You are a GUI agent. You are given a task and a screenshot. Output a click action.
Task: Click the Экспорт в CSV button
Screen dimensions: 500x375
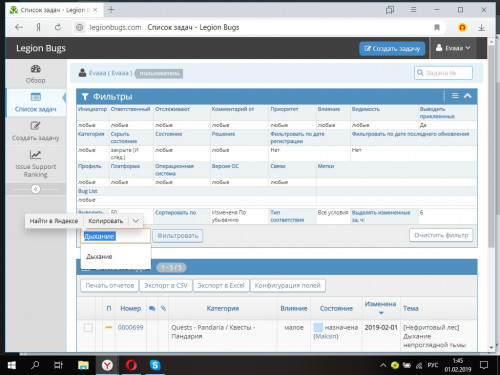pyautogui.click(x=166, y=285)
